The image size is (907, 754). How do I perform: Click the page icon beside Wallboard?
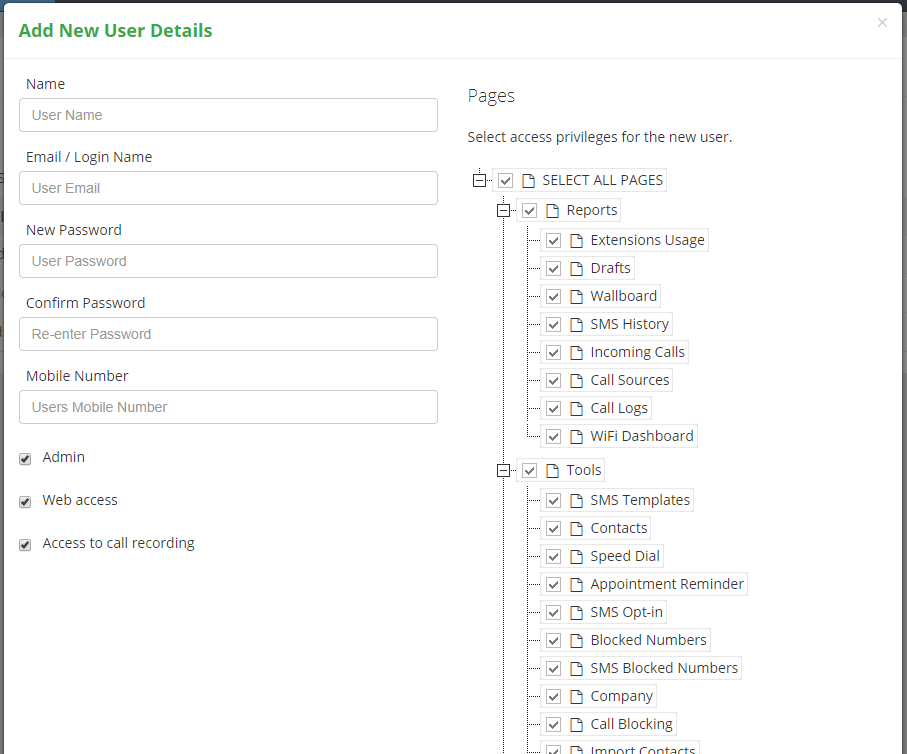(576, 296)
